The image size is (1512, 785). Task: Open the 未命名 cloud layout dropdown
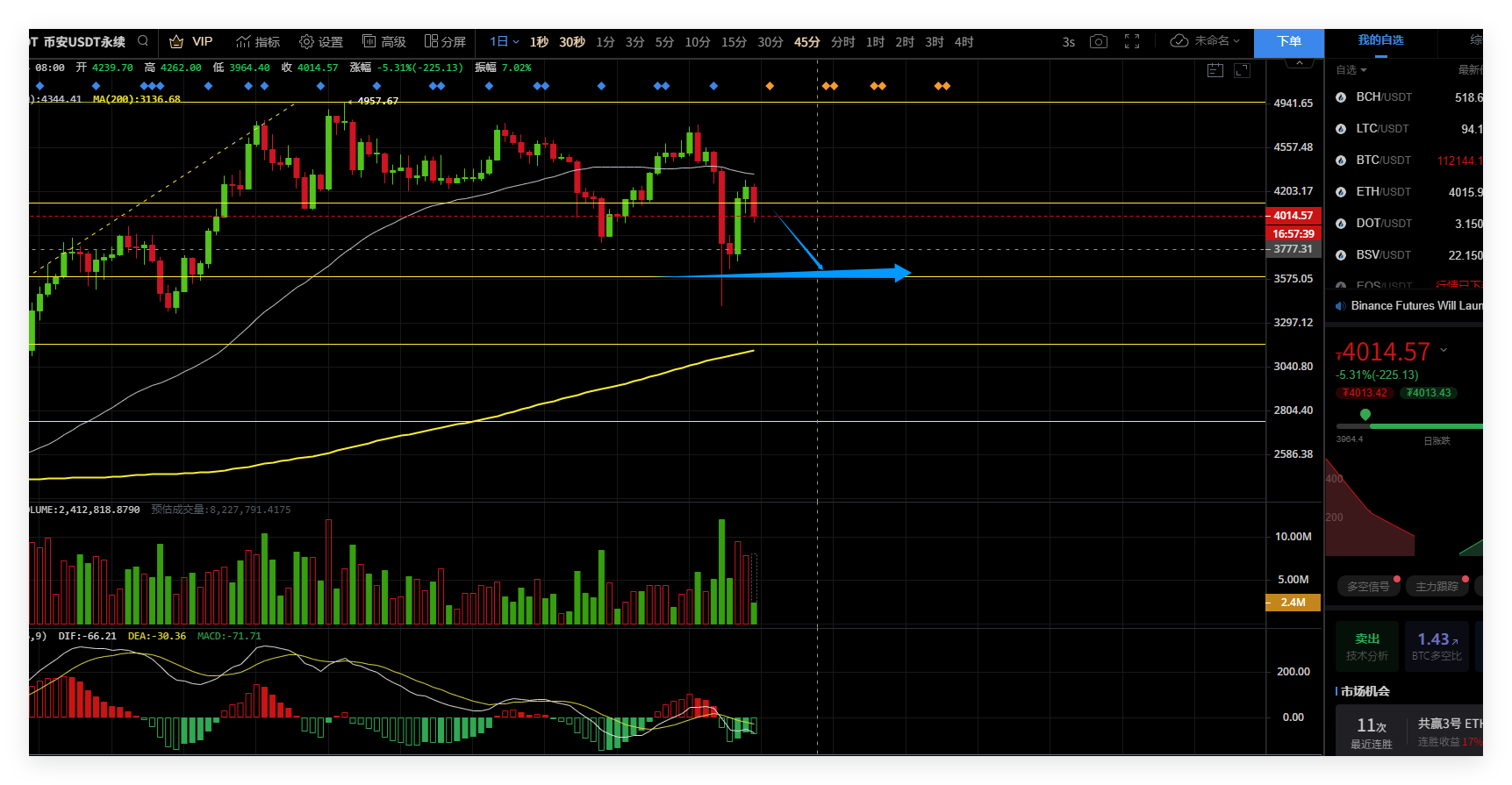coord(1205,41)
